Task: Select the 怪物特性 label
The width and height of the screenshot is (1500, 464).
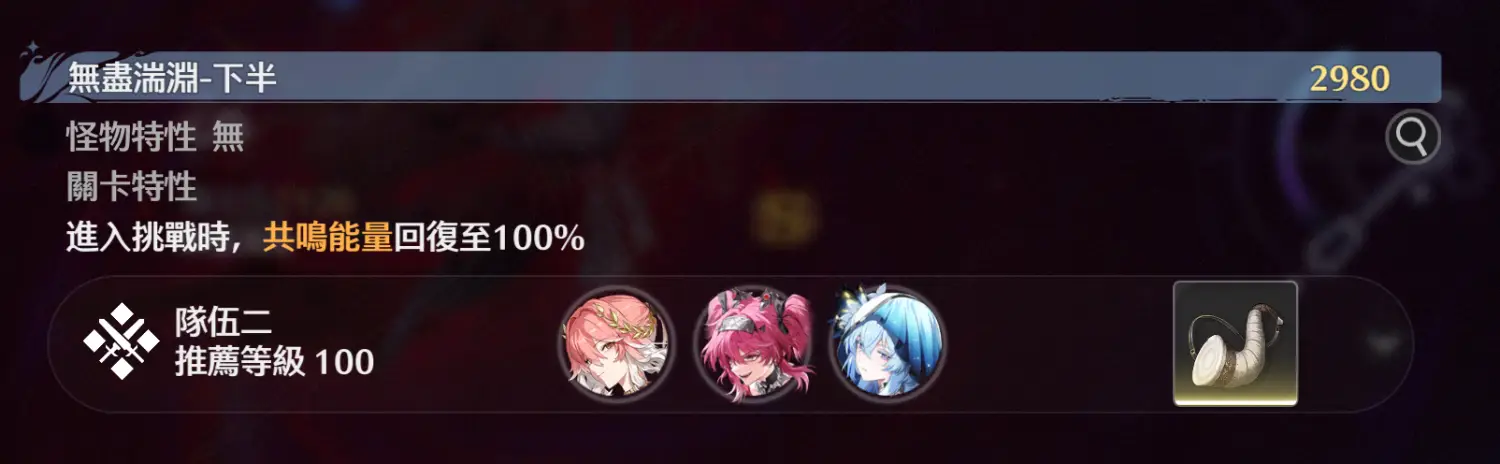Action: 131,136
